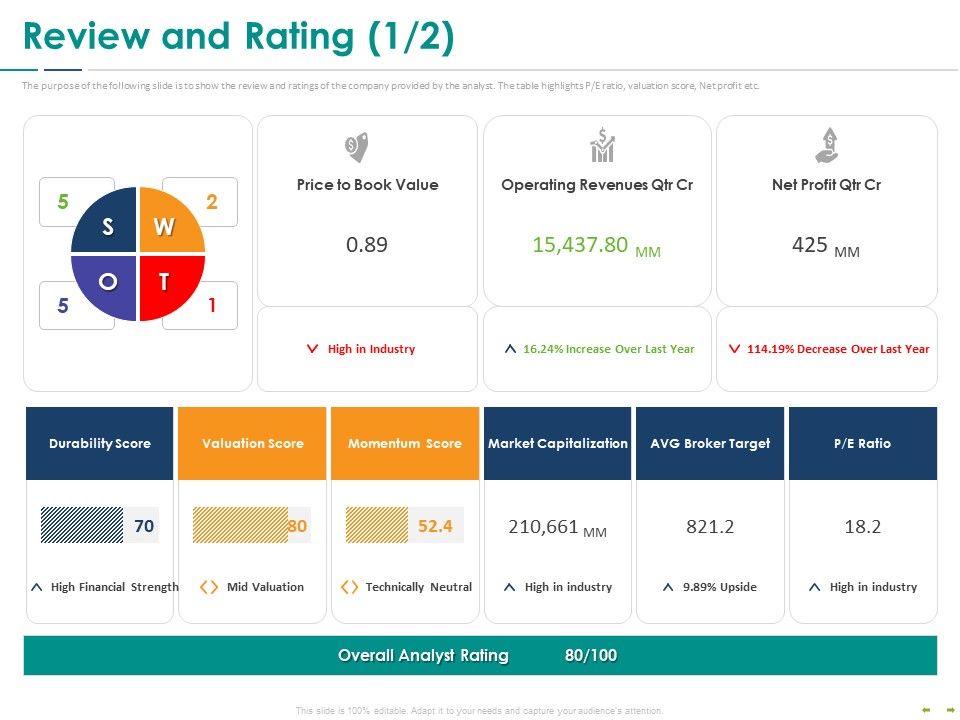Click the orange neutral chevrons beside Mid Valuation
This screenshot has width=960, height=720.
pyautogui.click(x=209, y=587)
